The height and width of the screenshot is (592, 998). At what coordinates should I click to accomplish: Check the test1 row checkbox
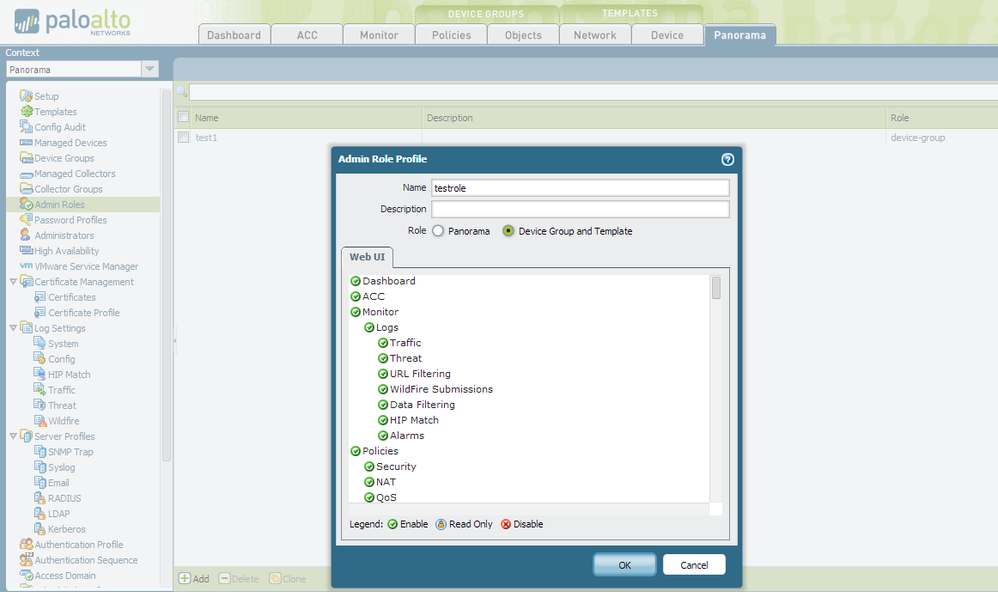pyautogui.click(x=183, y=137)
